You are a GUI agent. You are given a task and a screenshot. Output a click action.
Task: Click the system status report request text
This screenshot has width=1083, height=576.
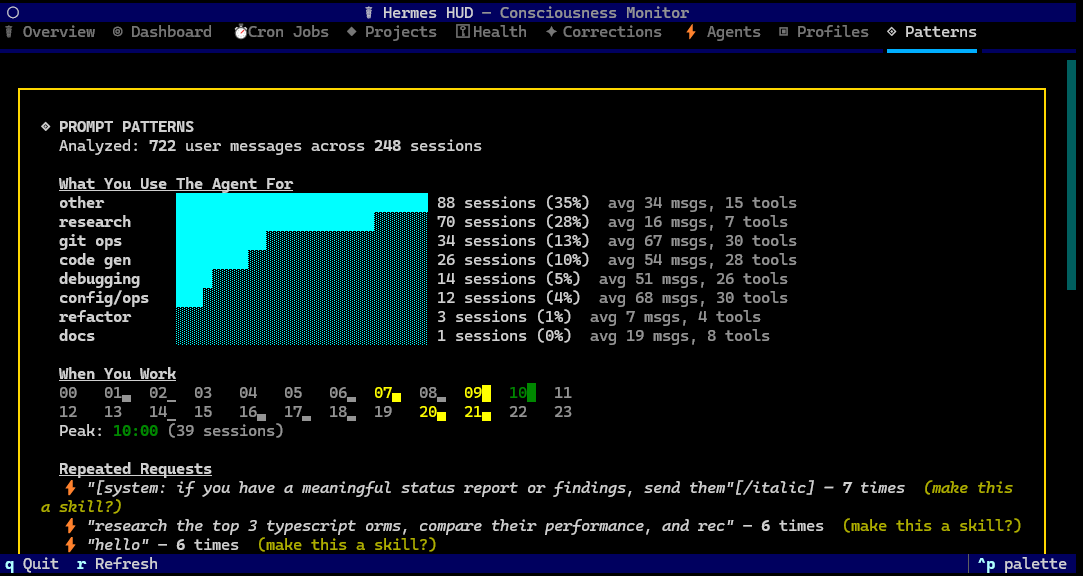click(450, 488)
